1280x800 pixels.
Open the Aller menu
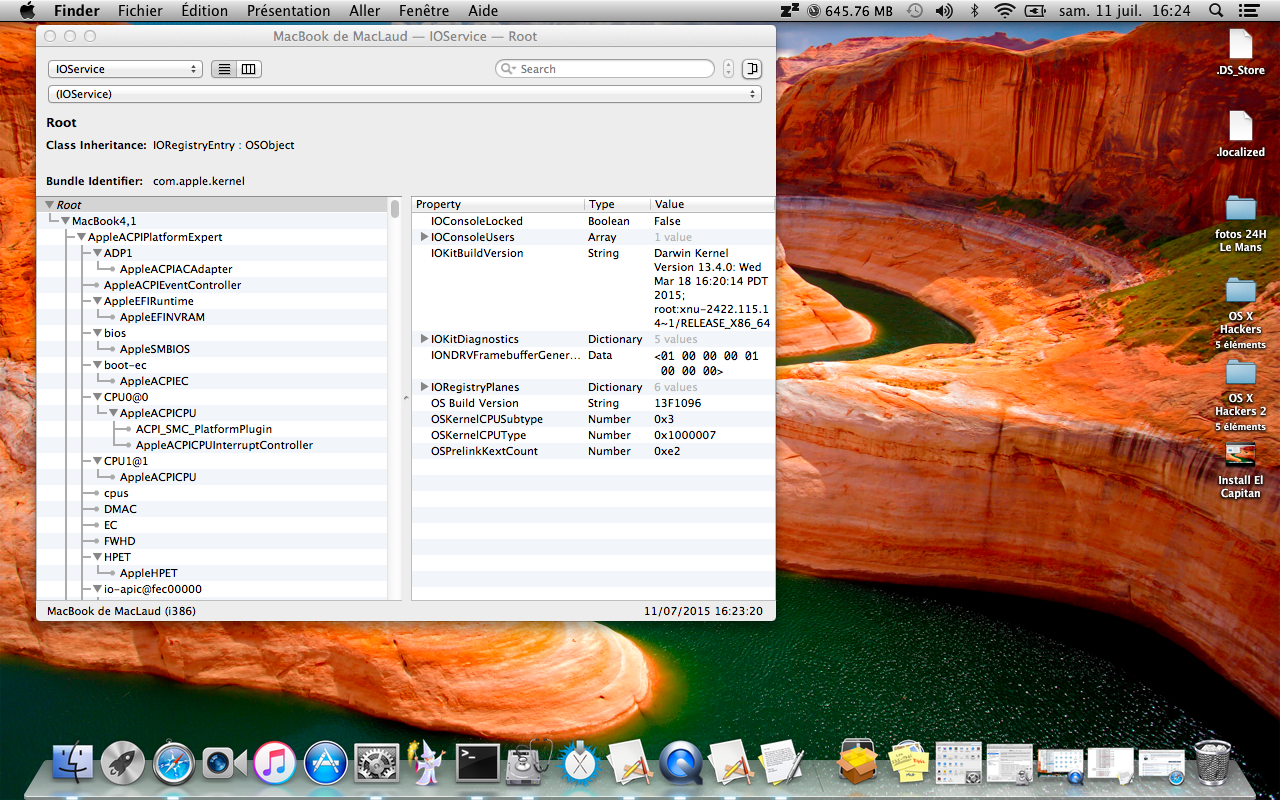(x=365, y=11)
